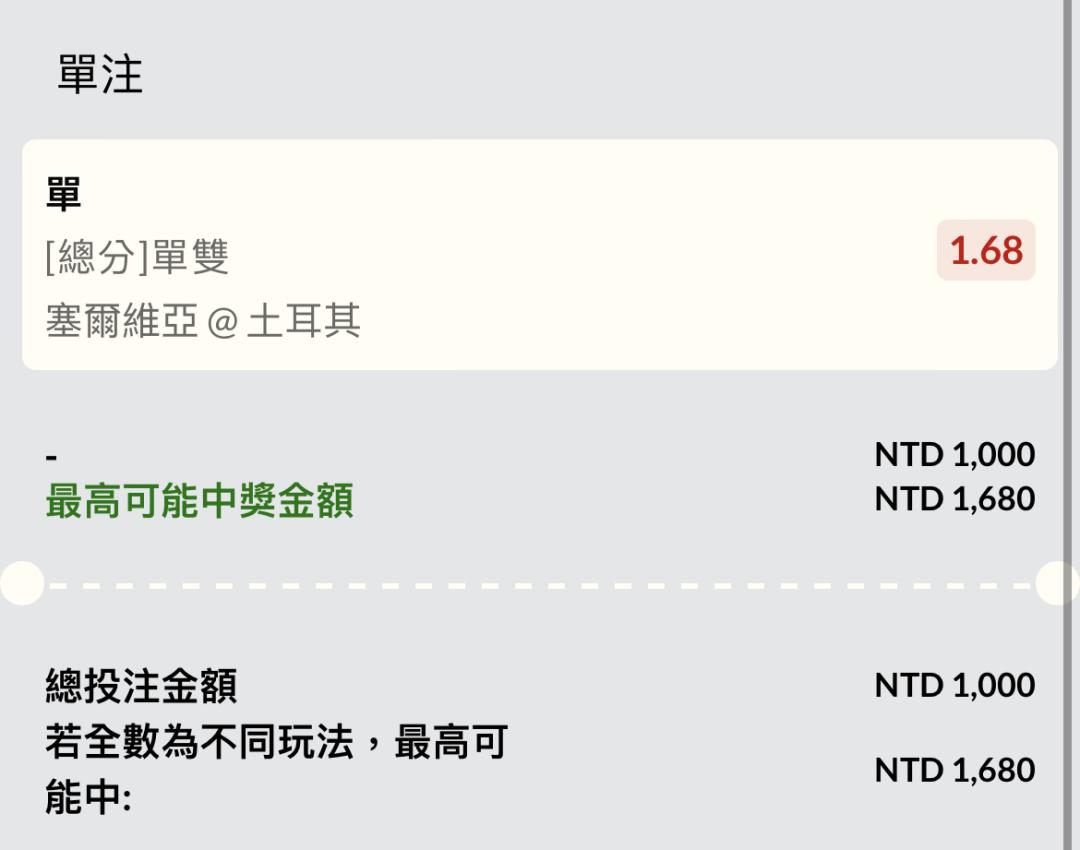Viewport: 1080px width, 850px height.
Task: Click the dash label above 最高可能中獎金額
Action: coord(52,457)
